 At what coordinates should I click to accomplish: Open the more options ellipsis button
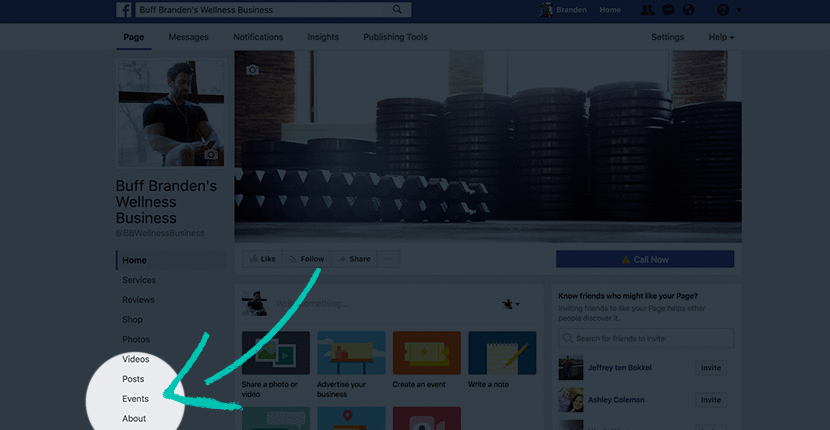389,259
